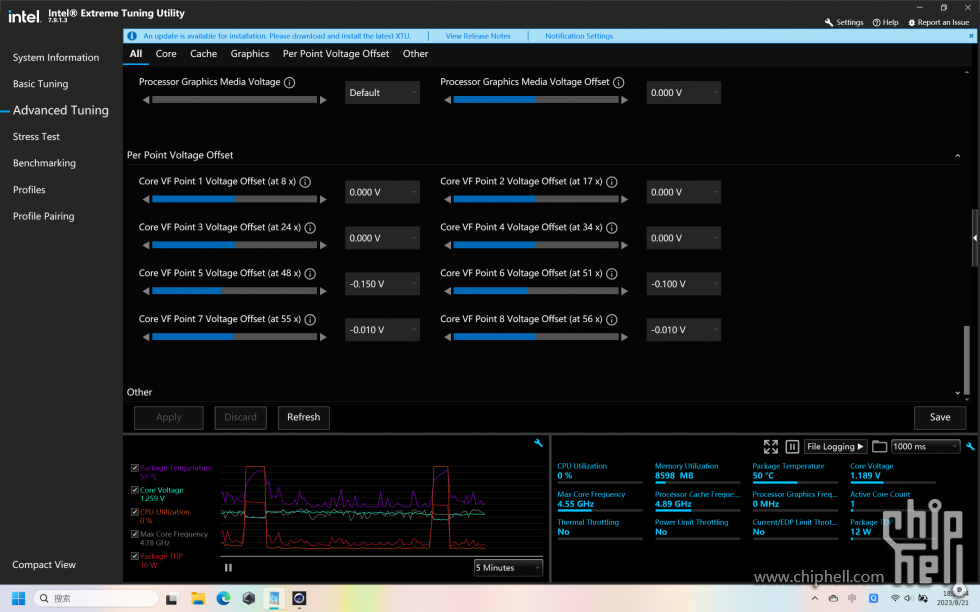Dismiss the update notification bar
980x612 pixels.
tap(971, 36)
